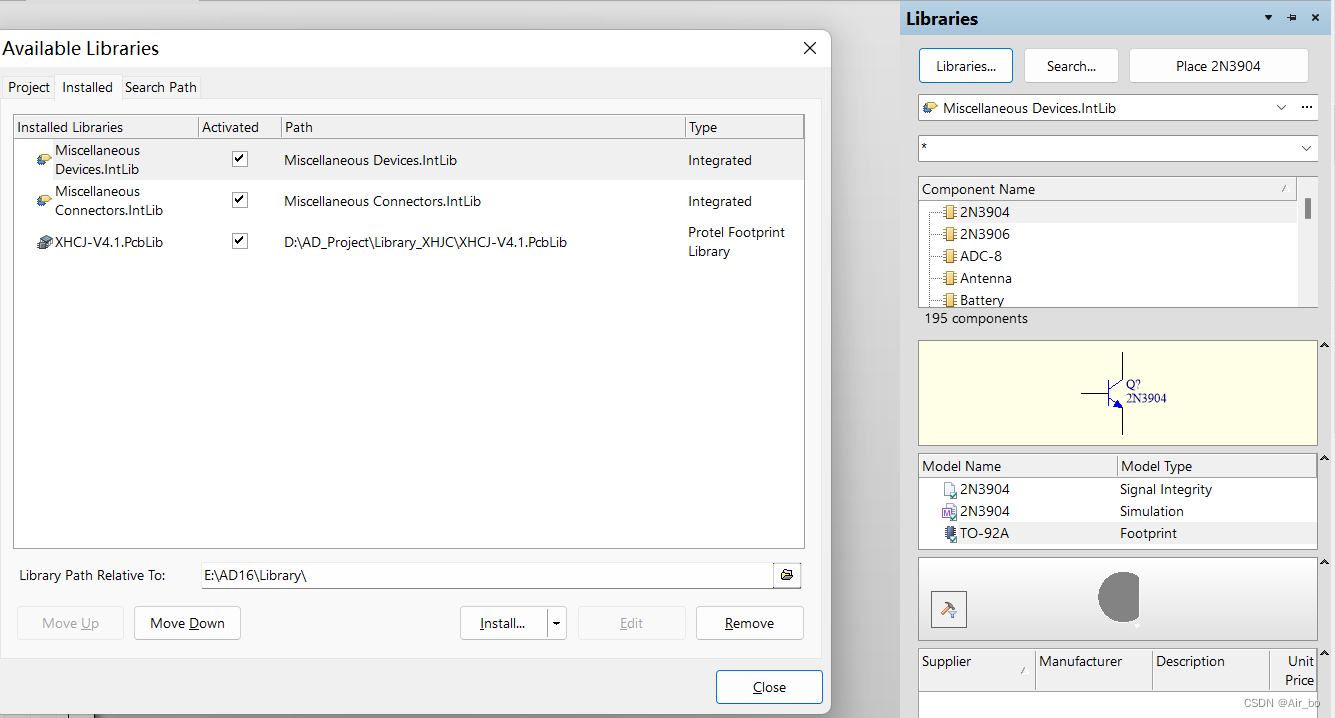1335x718 pixels.
Task: Disable the XHCJ-V4.1.PcbLib library checkbox
Action: pyautogui.click(x=239, y=241)
